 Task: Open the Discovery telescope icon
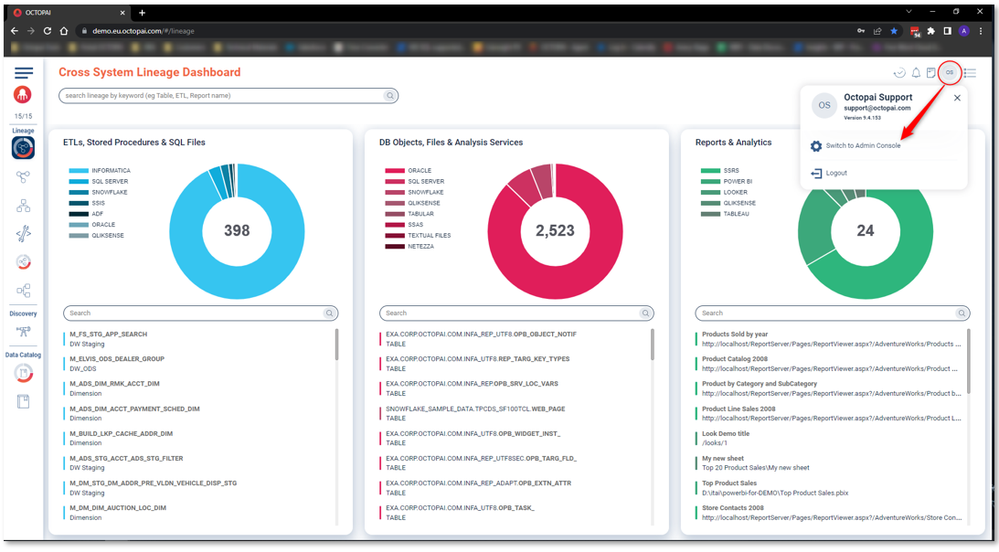coord(24,331)
